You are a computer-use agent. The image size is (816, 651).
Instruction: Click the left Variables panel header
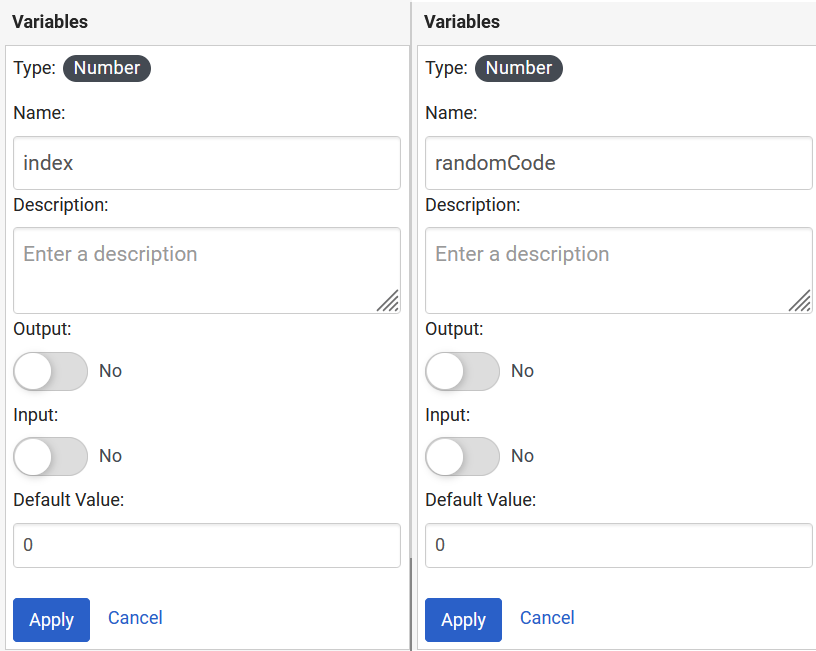click(50, 21)
